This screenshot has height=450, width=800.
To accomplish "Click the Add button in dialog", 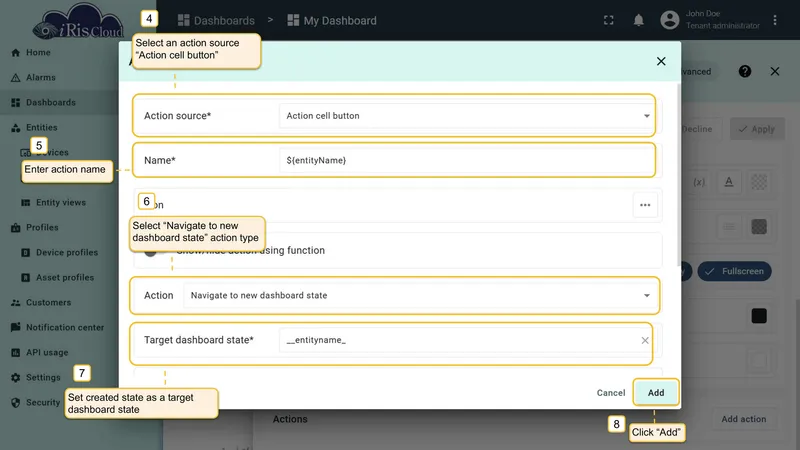I will [656, 393].
